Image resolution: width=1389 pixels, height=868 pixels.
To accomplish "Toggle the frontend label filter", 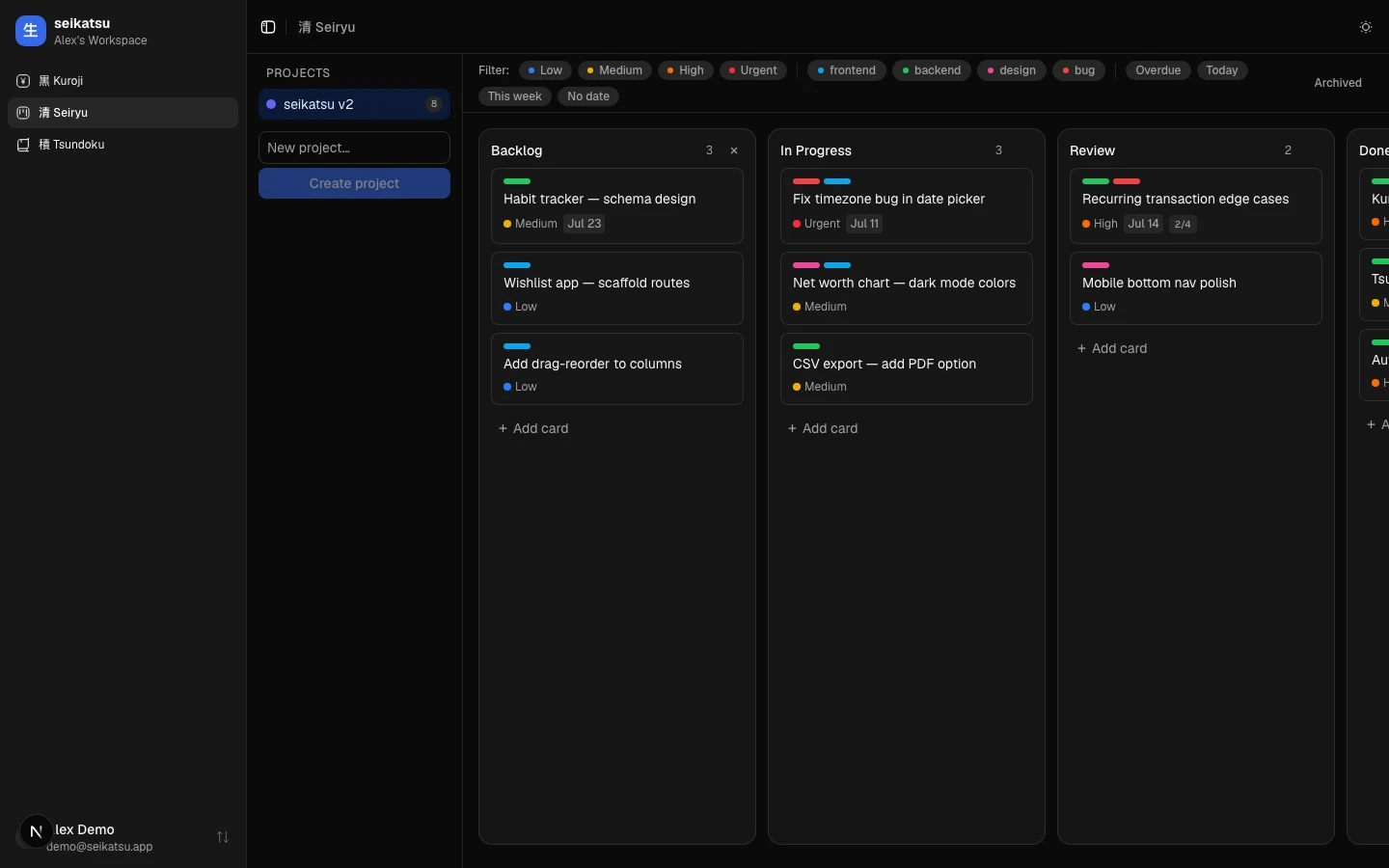I will click(x=847, y=70).
